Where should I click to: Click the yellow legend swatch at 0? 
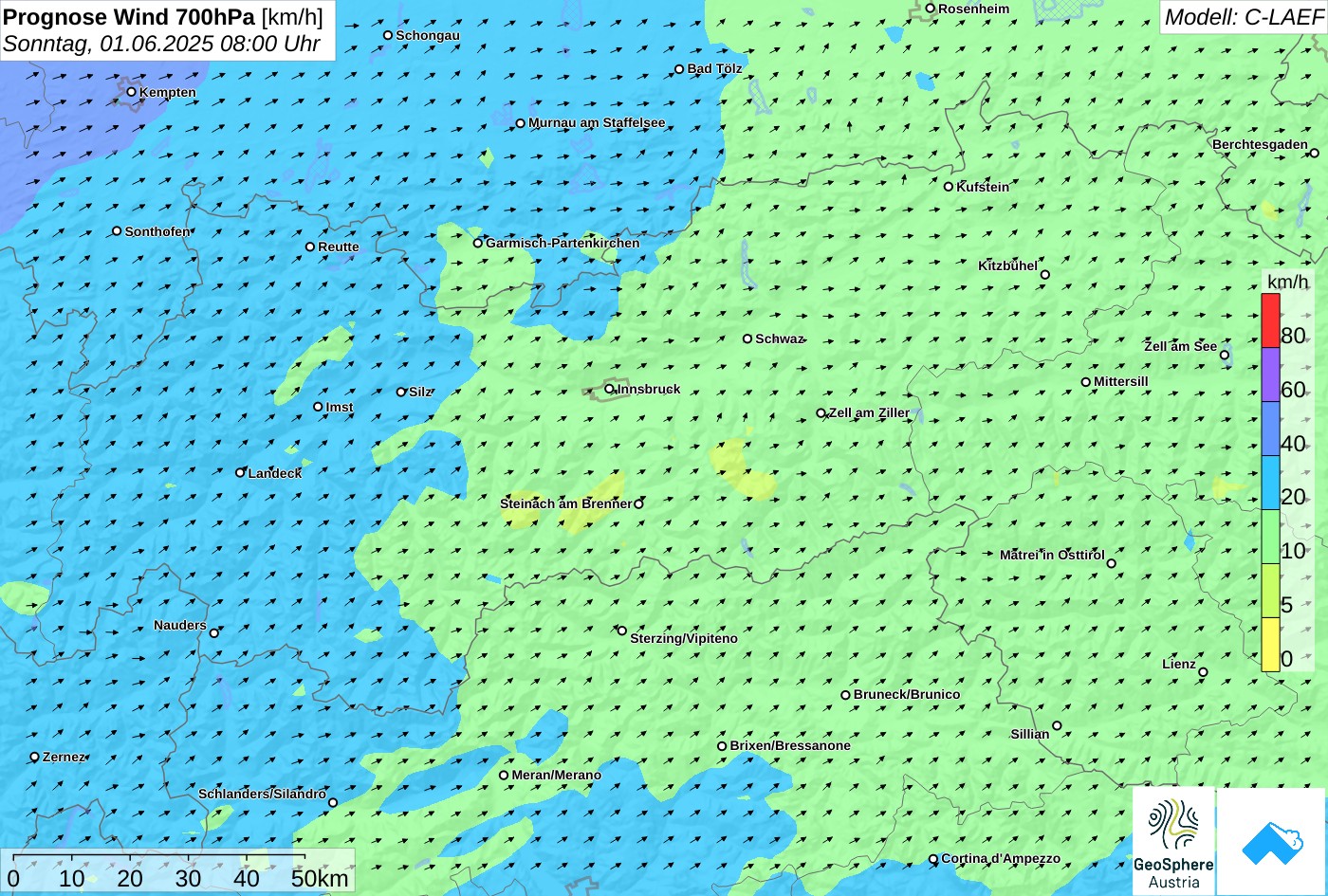pos(1270,645)
